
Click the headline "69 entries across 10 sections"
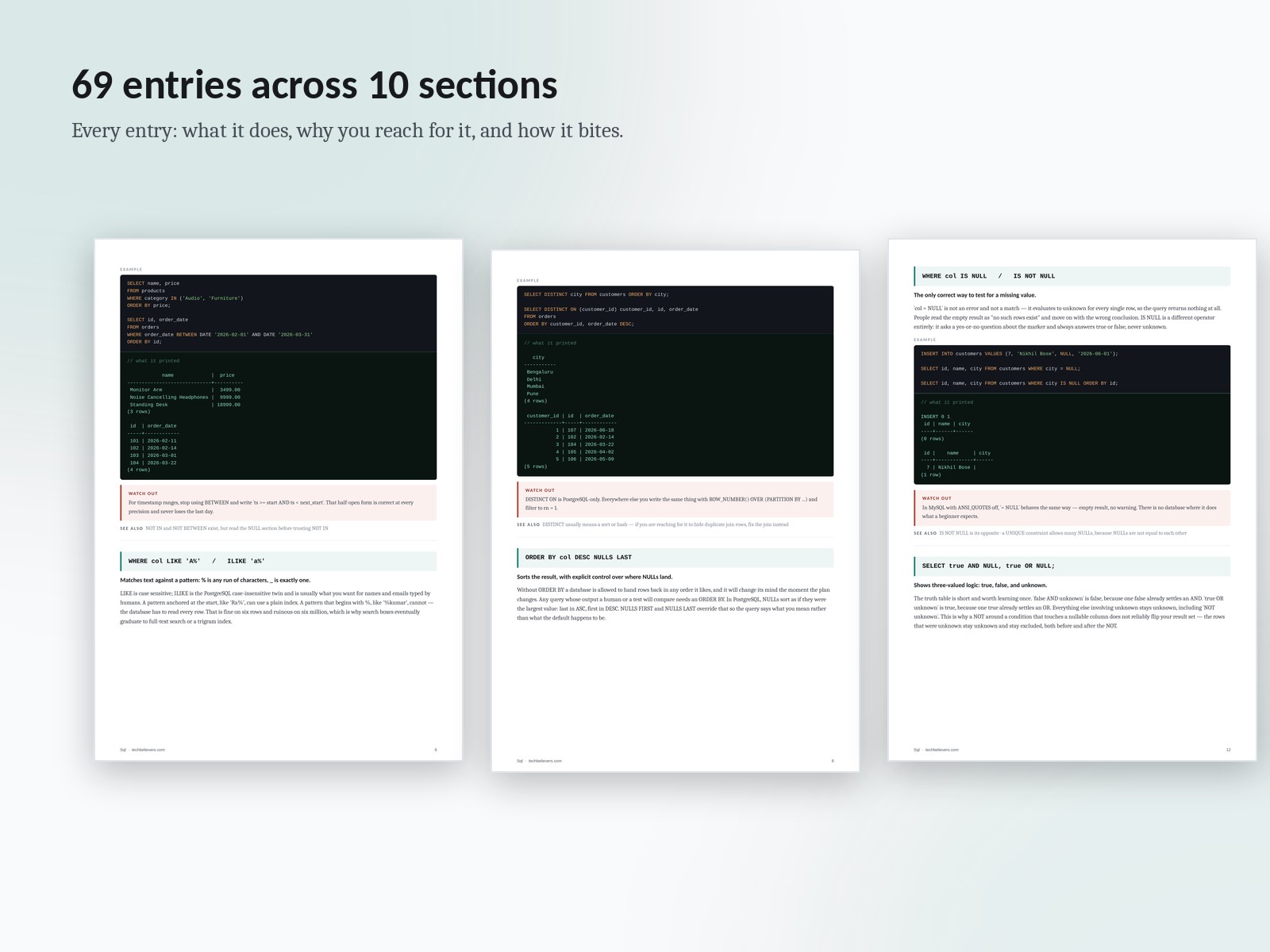314,85
